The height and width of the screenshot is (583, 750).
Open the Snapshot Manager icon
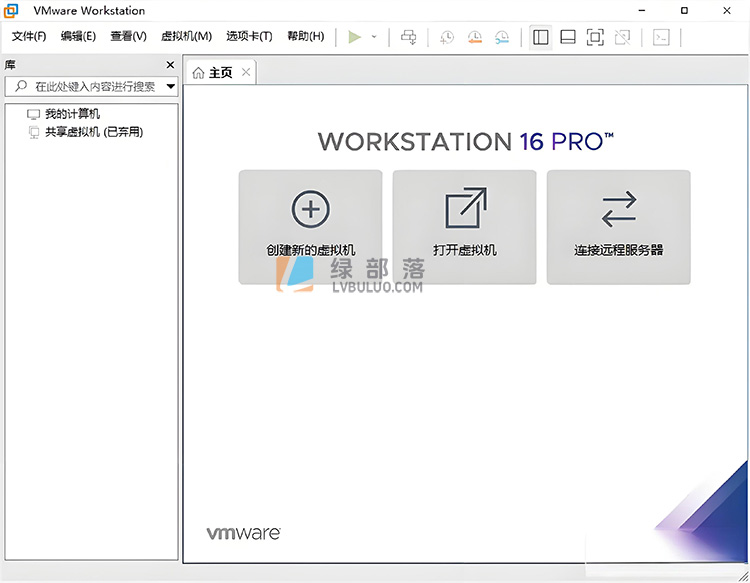click(502, 37)
